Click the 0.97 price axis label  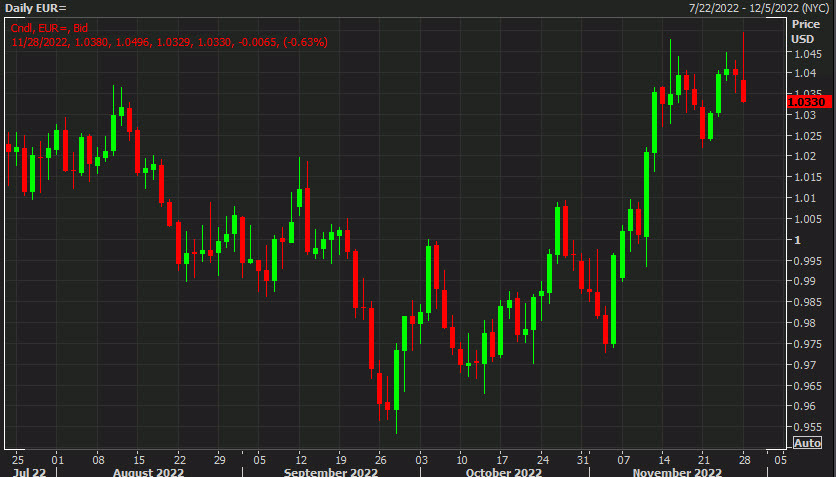[805, 365]
